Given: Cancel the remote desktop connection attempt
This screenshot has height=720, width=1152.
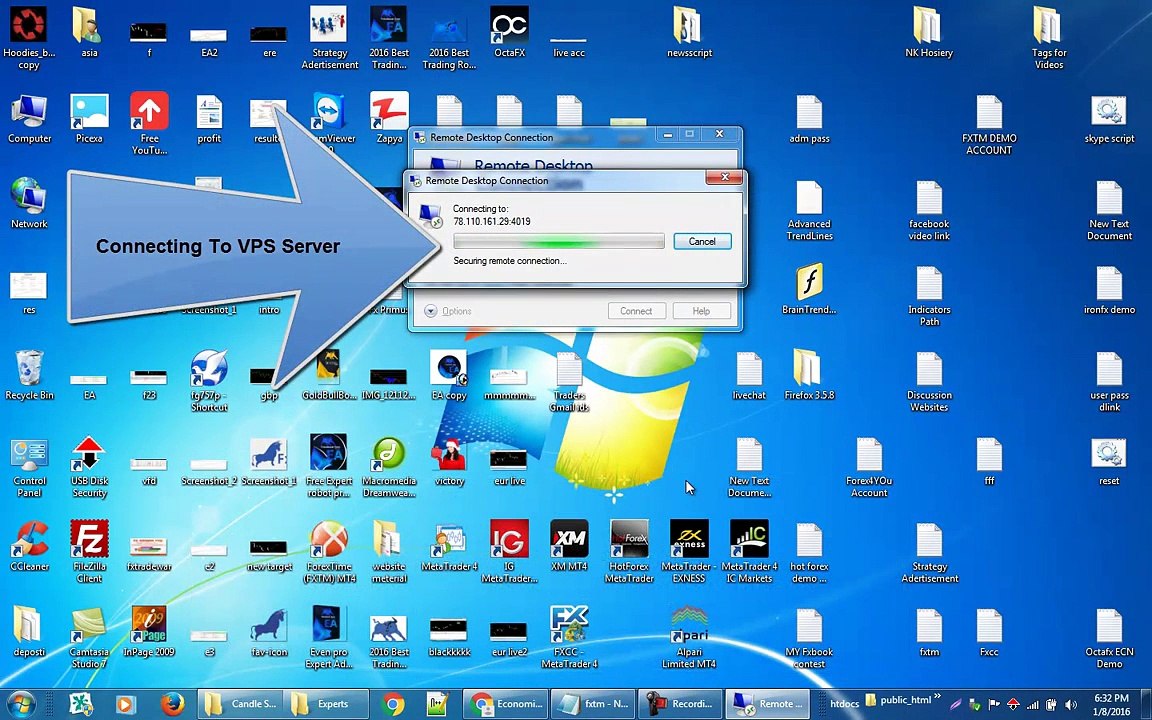Looking at the screenshot, I should (702, 241).
